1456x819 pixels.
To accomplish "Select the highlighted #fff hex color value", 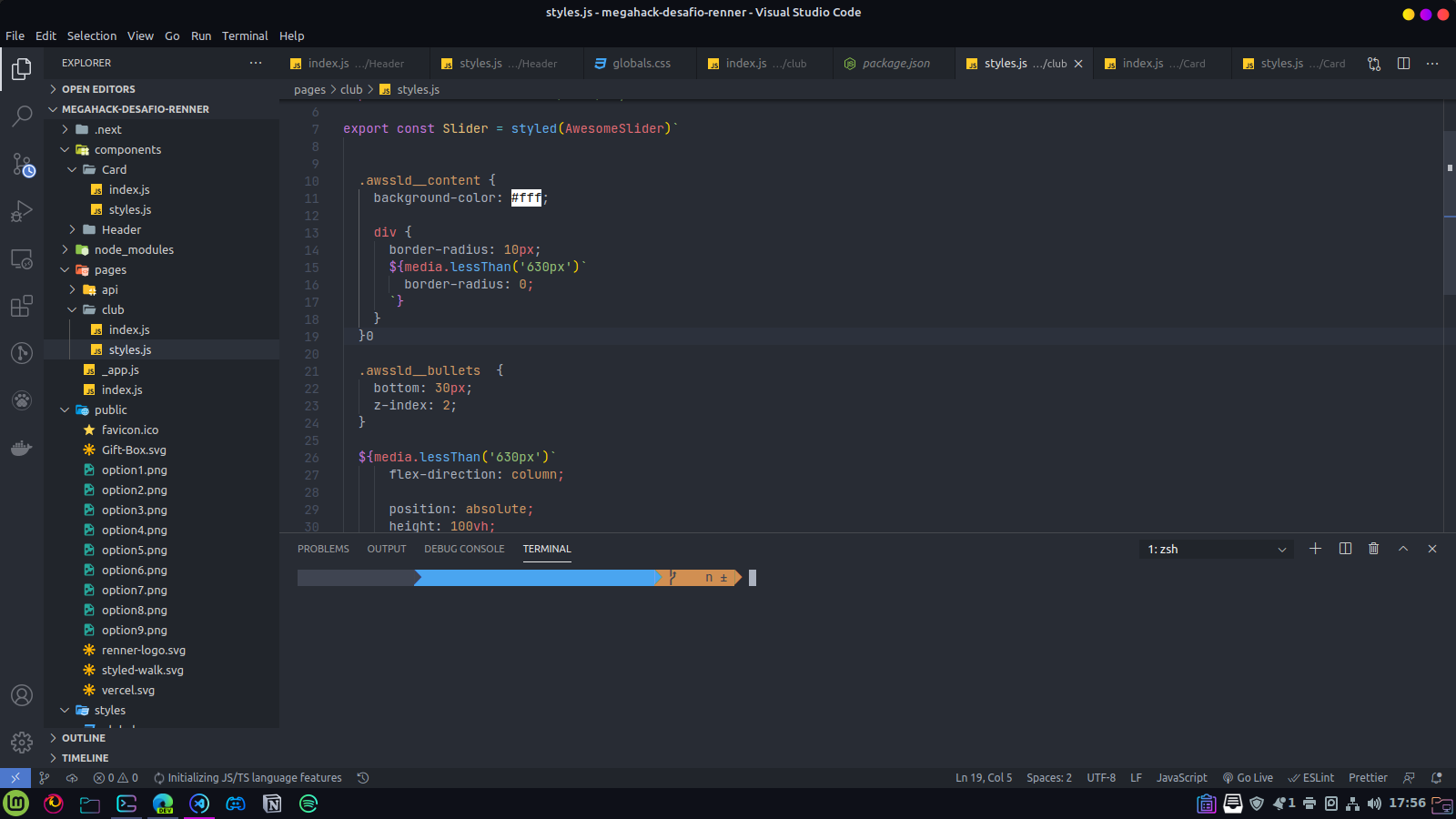I will point(526,197).
